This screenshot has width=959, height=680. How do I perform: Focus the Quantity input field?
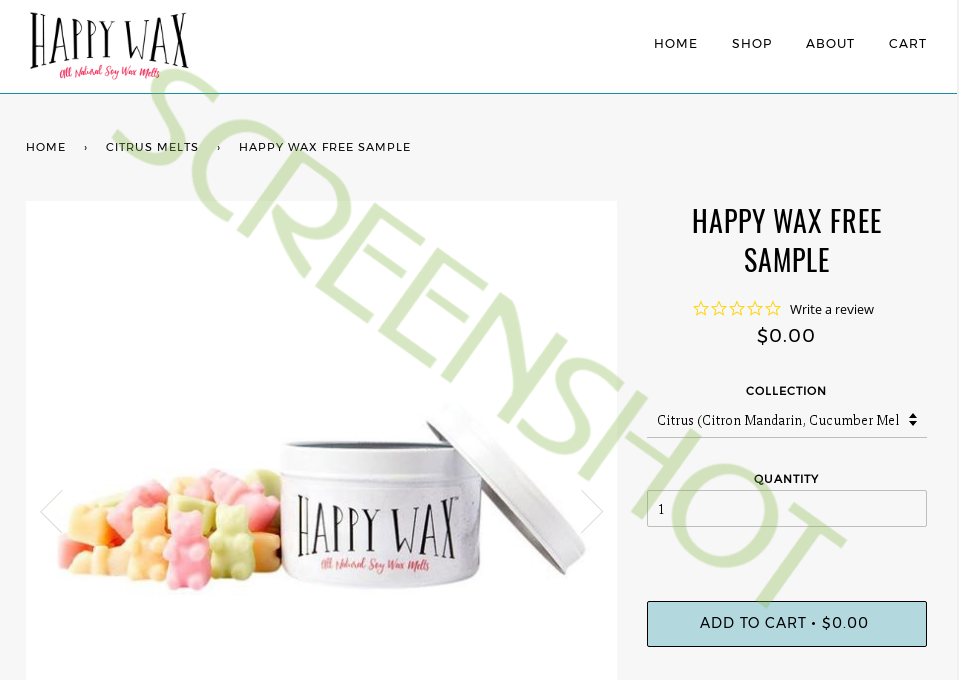tap(787, 508)
